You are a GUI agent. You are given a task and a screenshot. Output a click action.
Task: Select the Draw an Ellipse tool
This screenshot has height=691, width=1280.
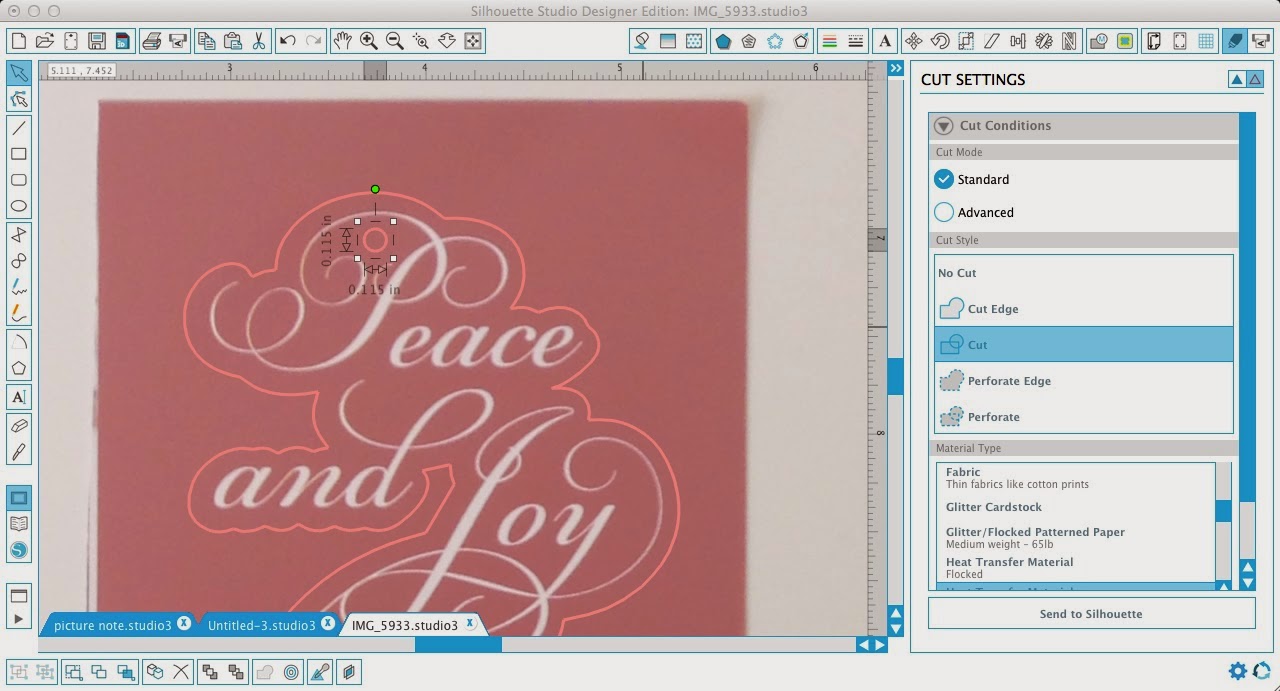19,206
